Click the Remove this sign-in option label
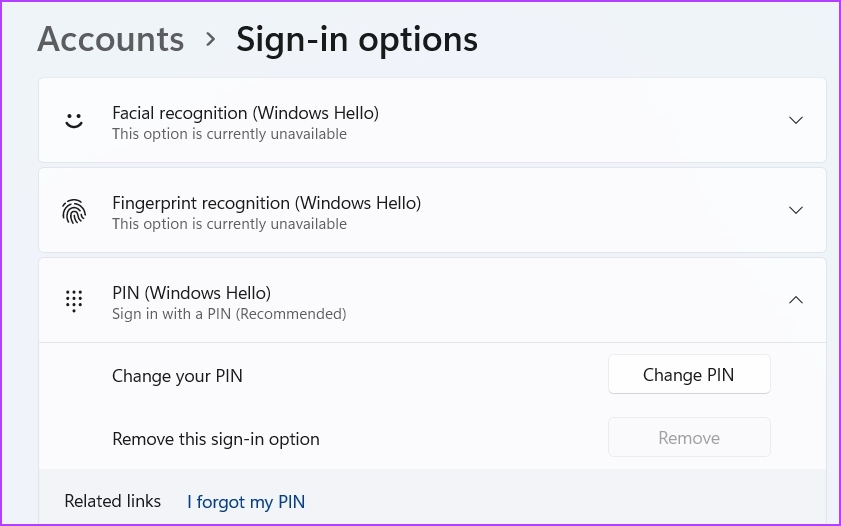This screenshot has width=841, height=526. [216, 439]
